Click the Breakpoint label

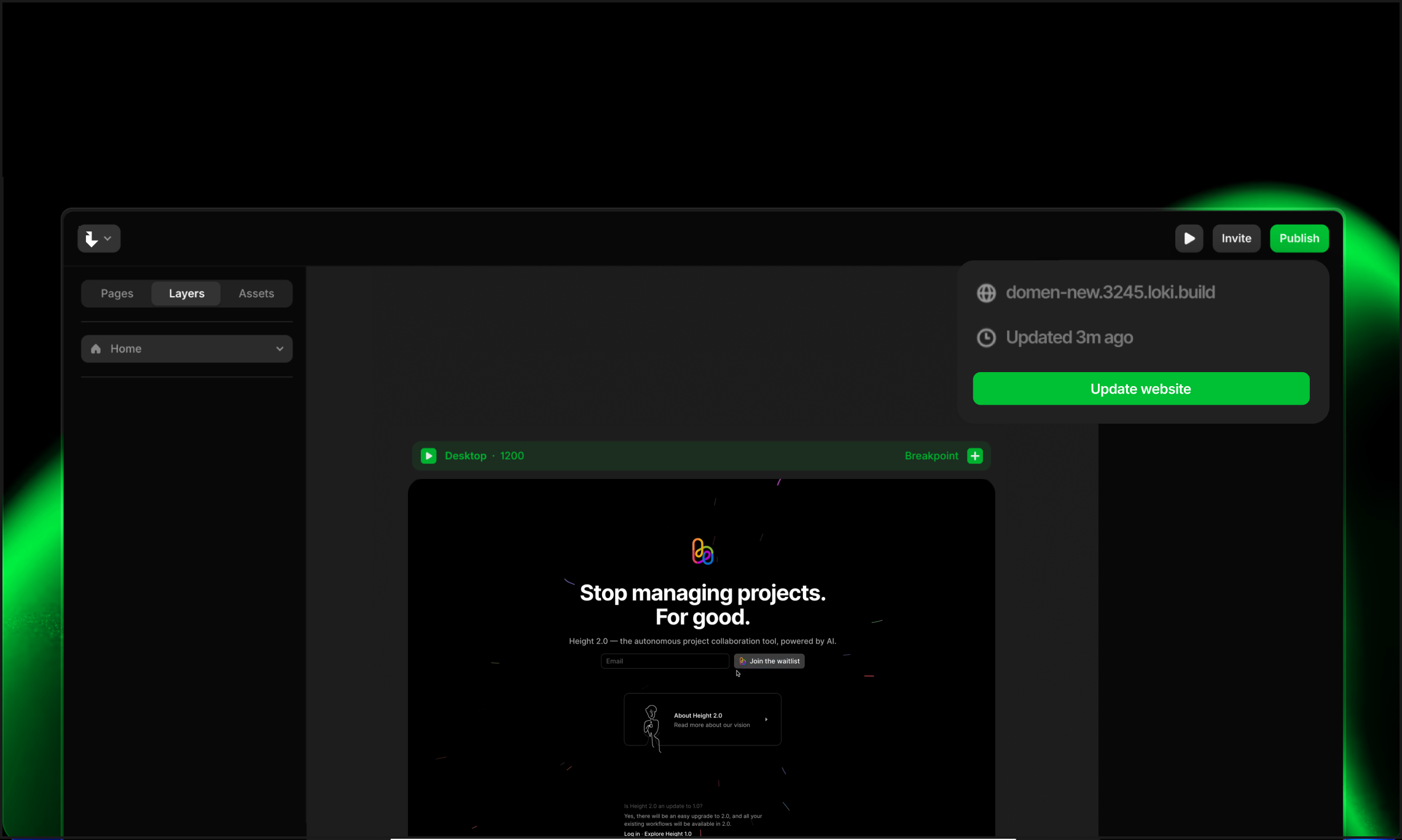tap(931, 456)
